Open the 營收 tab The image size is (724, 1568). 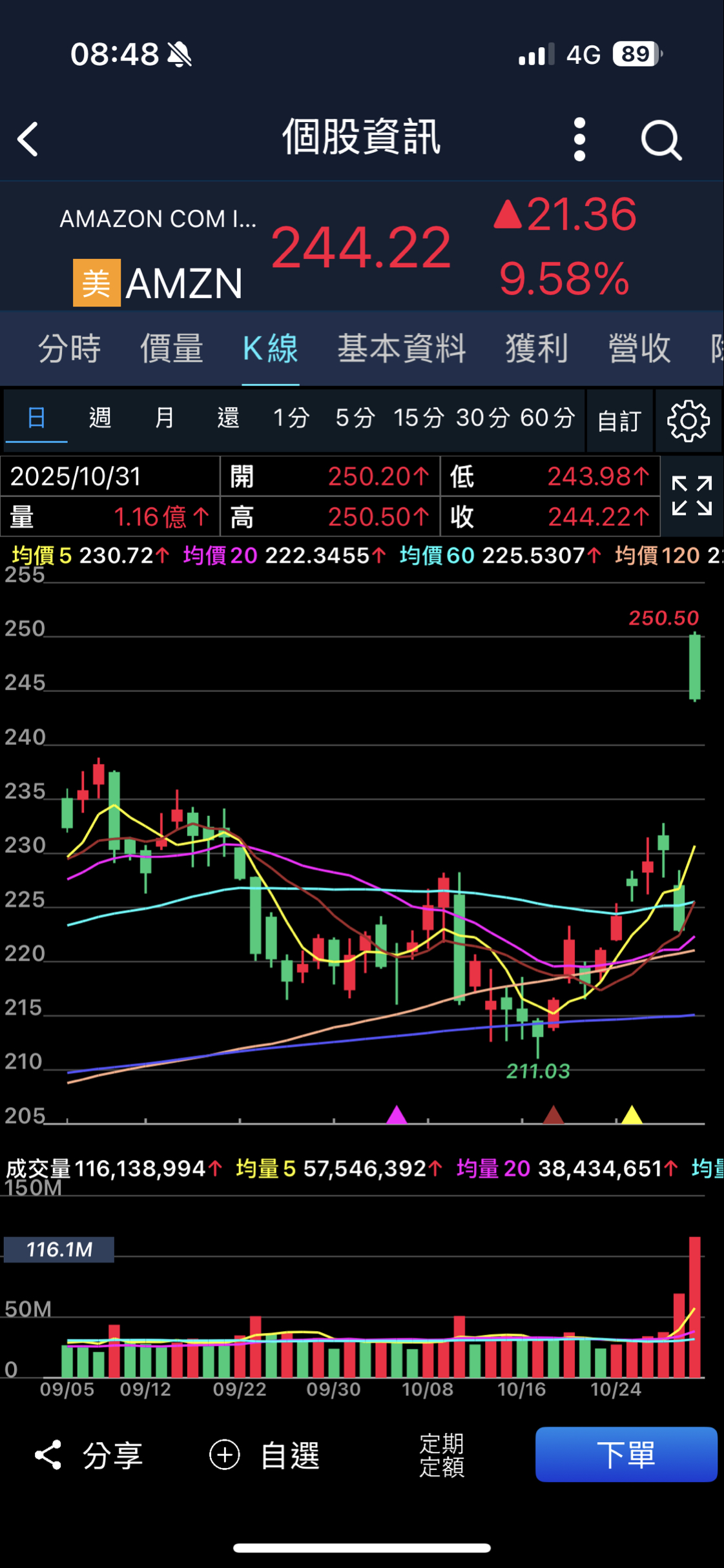coord(639,349)
